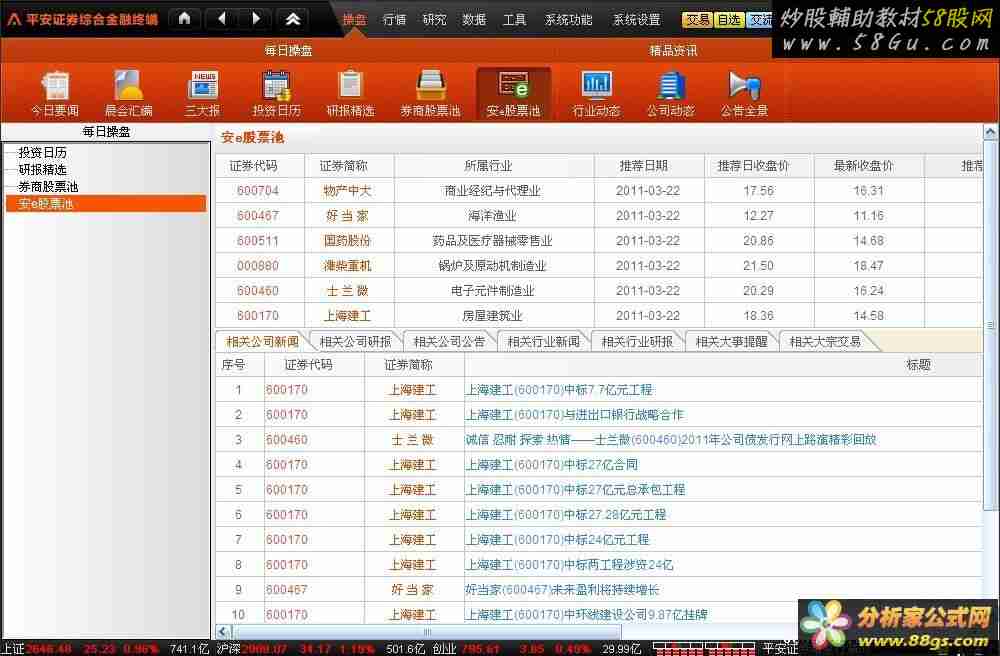The image size is (1000, 656).
Task: Click 海洋渔业 industry cell
Action: pos(492,215)
